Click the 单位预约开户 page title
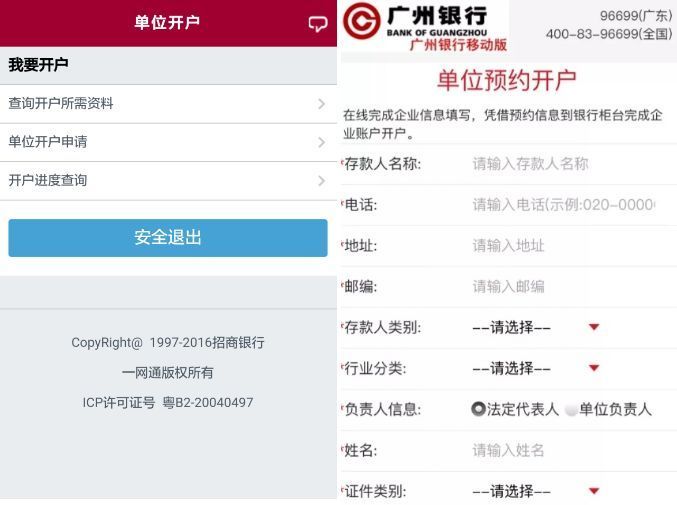677x505 pixels. coord(506,80)
